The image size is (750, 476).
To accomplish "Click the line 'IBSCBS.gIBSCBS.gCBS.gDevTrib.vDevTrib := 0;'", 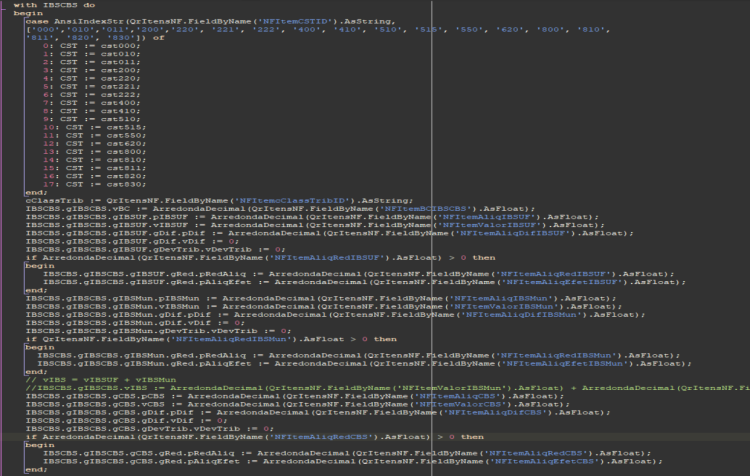I will (x=150, y=428).
